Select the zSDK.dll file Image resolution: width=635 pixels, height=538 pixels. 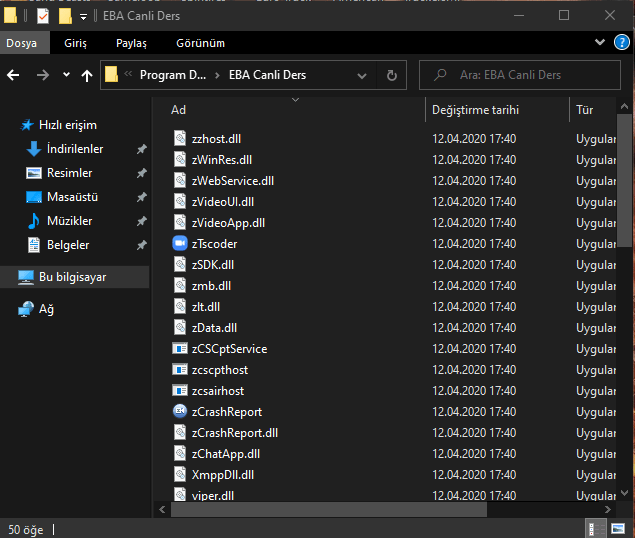pyautogui.click(x=213, y=265)
